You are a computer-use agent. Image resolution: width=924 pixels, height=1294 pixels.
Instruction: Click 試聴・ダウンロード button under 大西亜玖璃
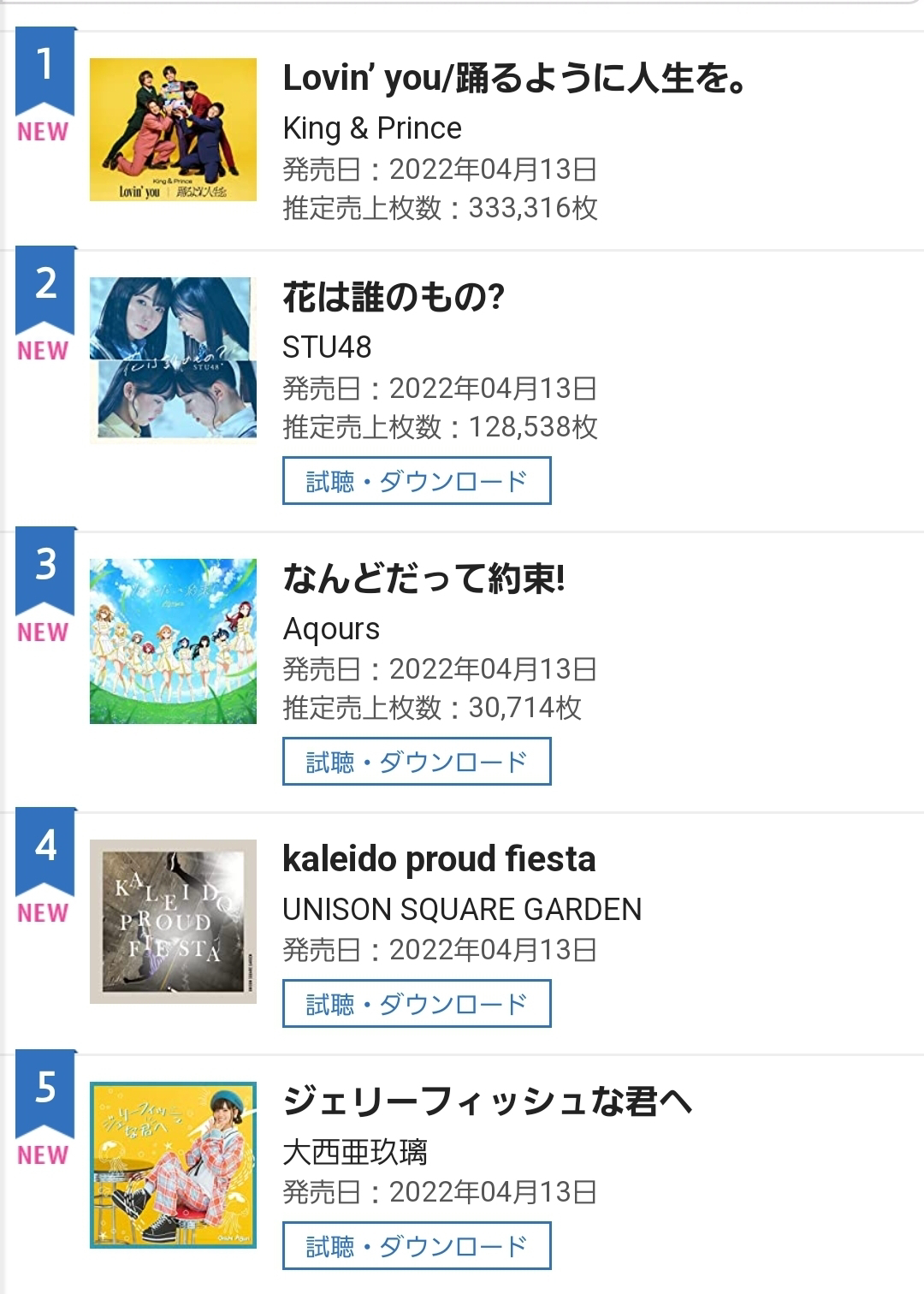[x=417, y=1246]
